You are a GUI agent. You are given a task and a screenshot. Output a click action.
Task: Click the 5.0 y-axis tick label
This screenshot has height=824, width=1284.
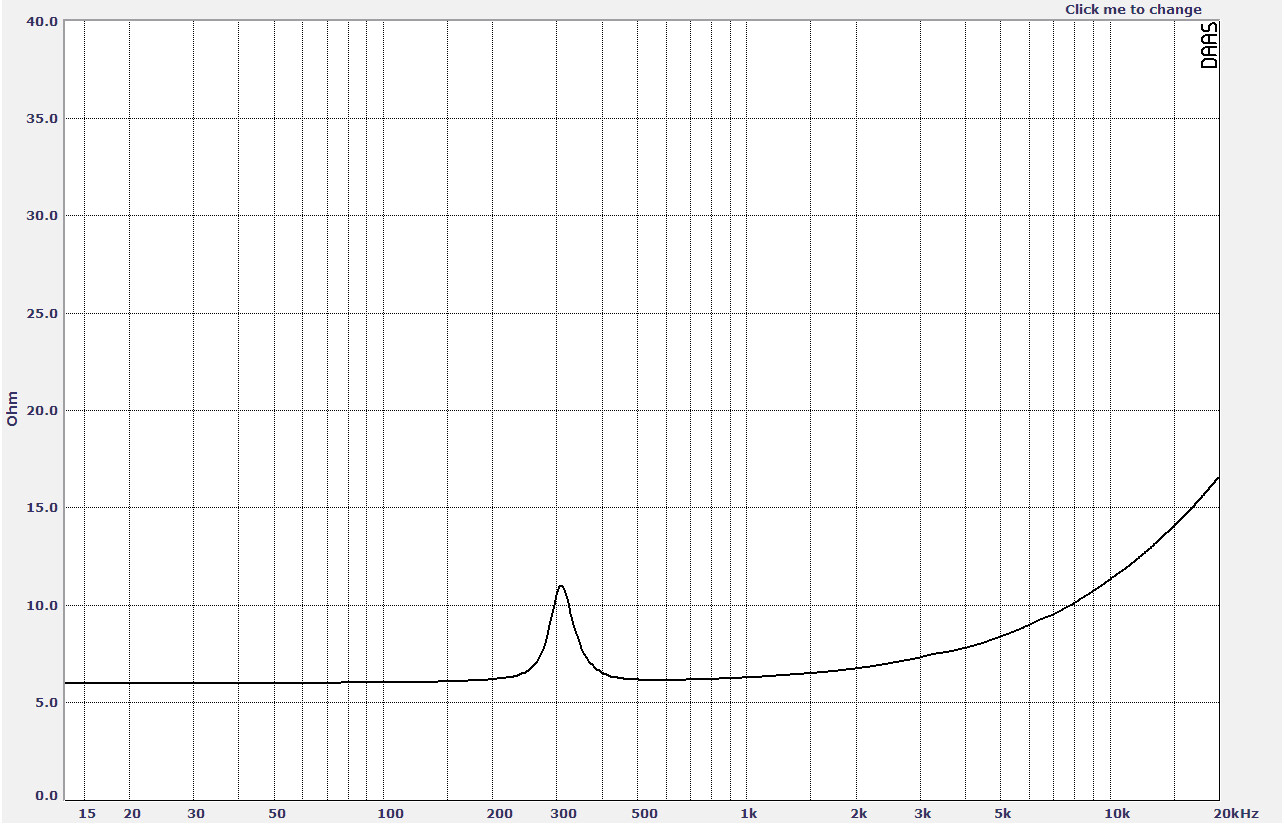(44, 703)
